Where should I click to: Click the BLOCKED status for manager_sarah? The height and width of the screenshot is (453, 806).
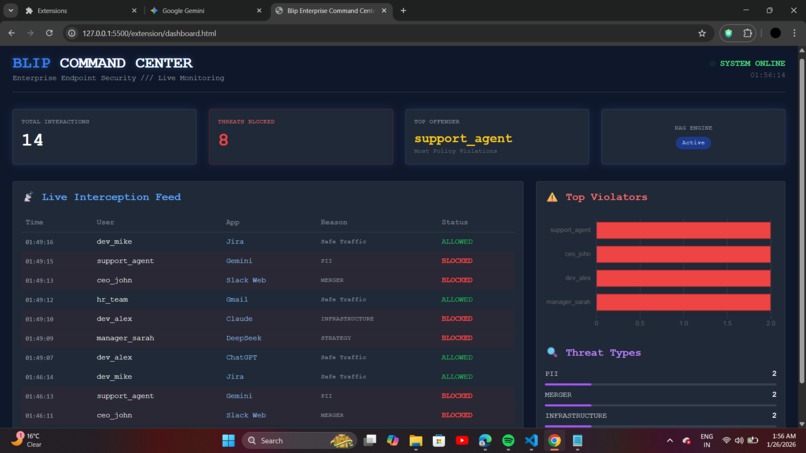click(456, 338)
